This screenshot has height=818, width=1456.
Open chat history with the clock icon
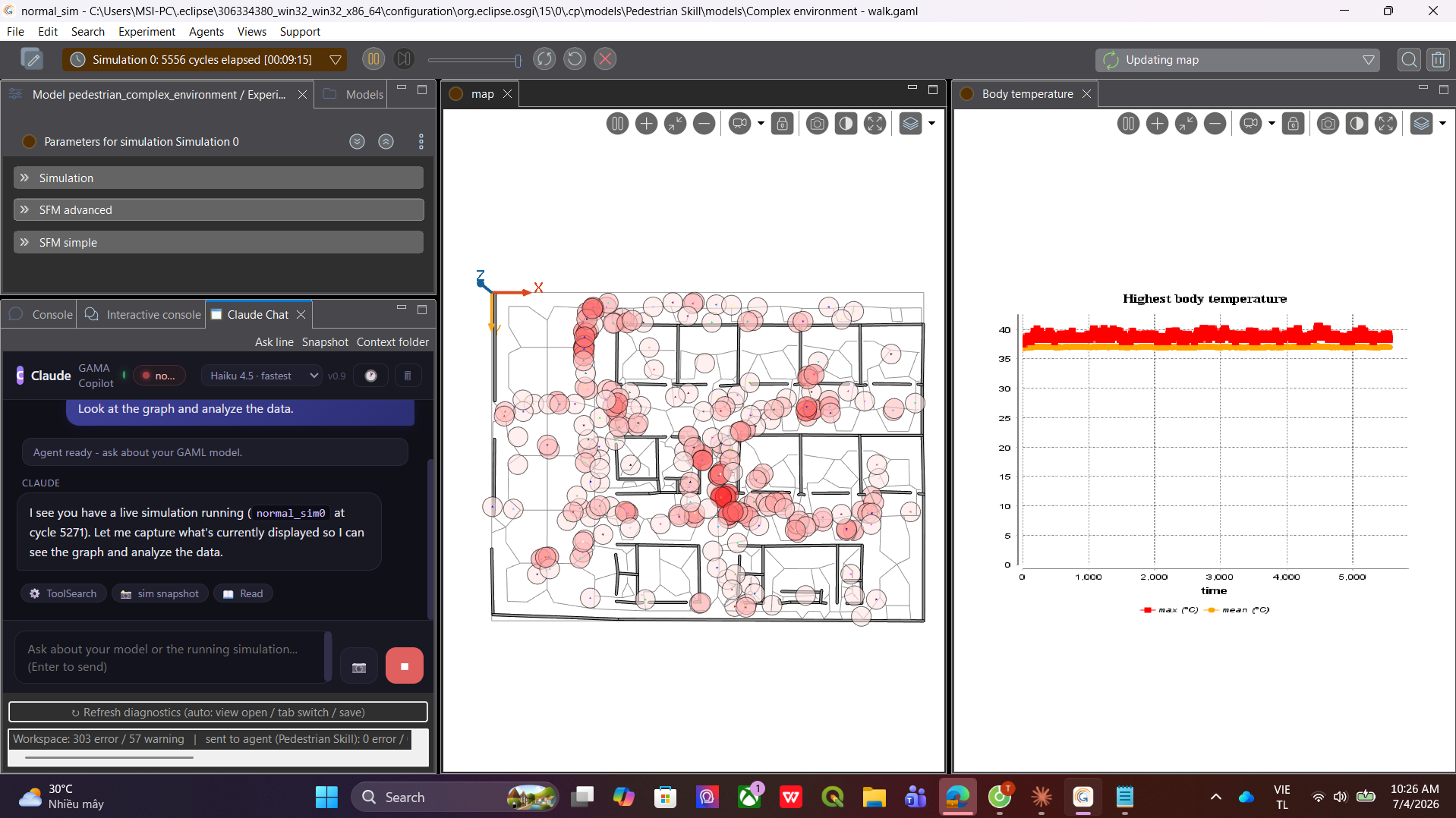point(370,376)
